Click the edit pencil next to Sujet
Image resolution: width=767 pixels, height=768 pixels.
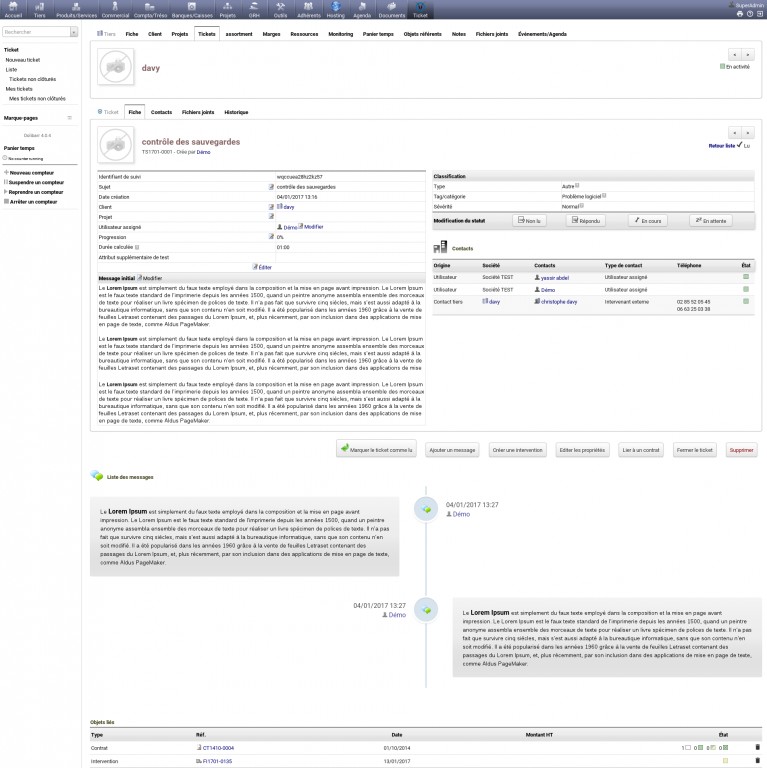point(271,187)
